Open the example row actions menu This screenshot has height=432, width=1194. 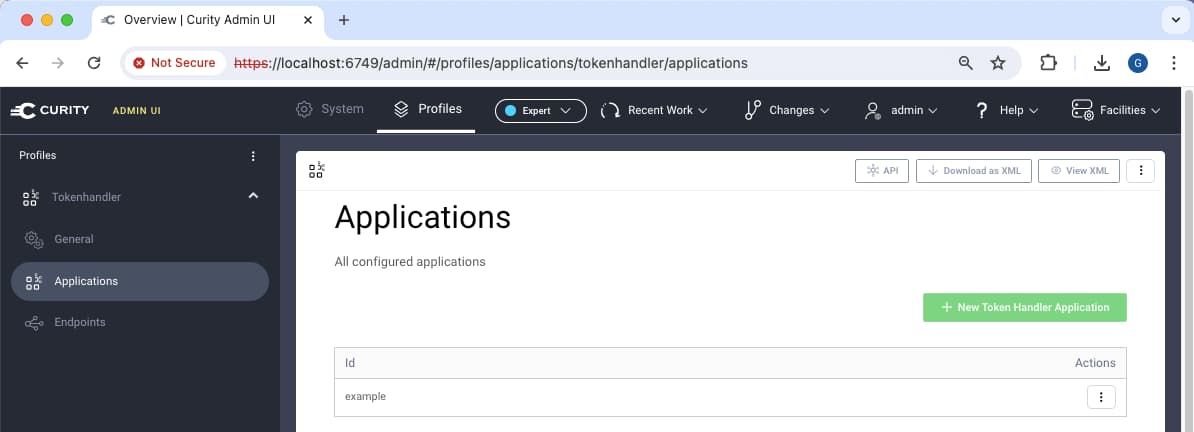1101,397
